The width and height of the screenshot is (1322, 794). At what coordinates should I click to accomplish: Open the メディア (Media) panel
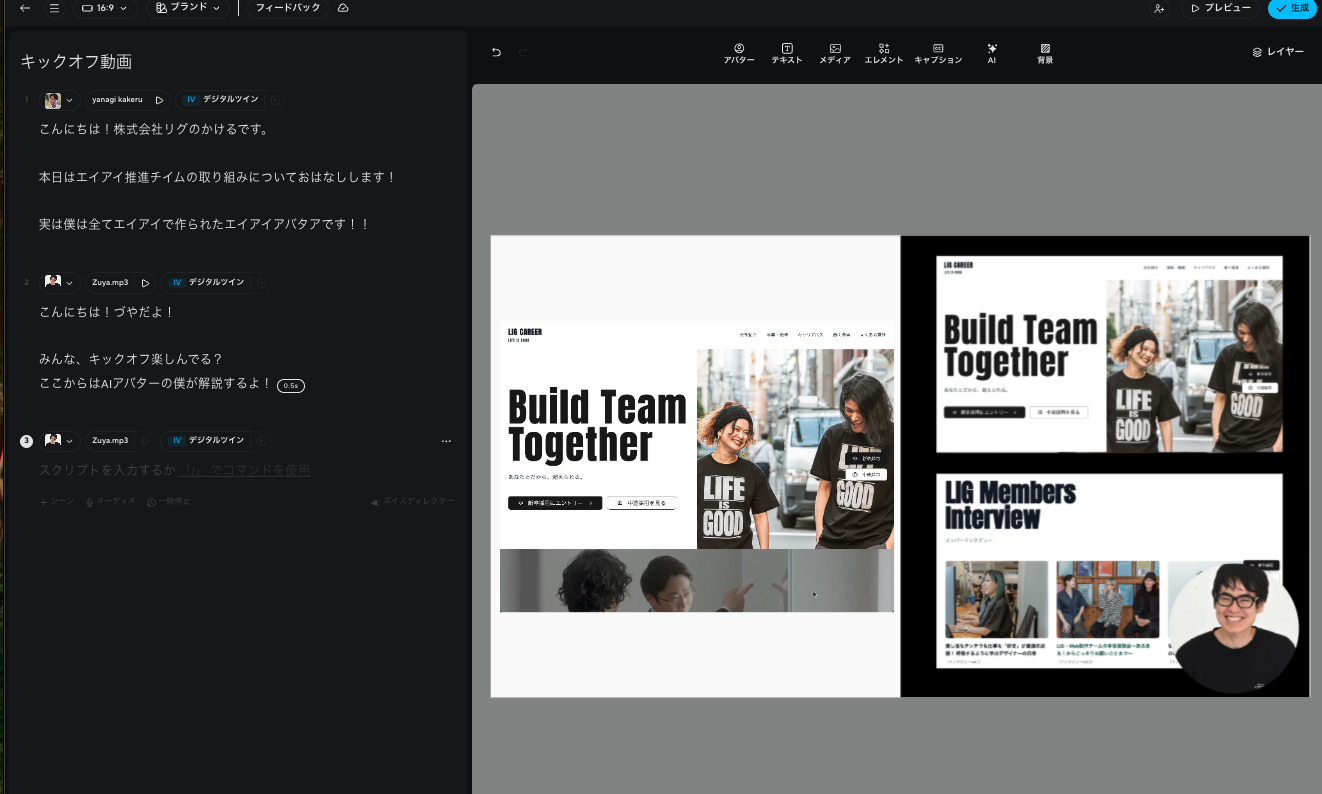pos(835,53)
